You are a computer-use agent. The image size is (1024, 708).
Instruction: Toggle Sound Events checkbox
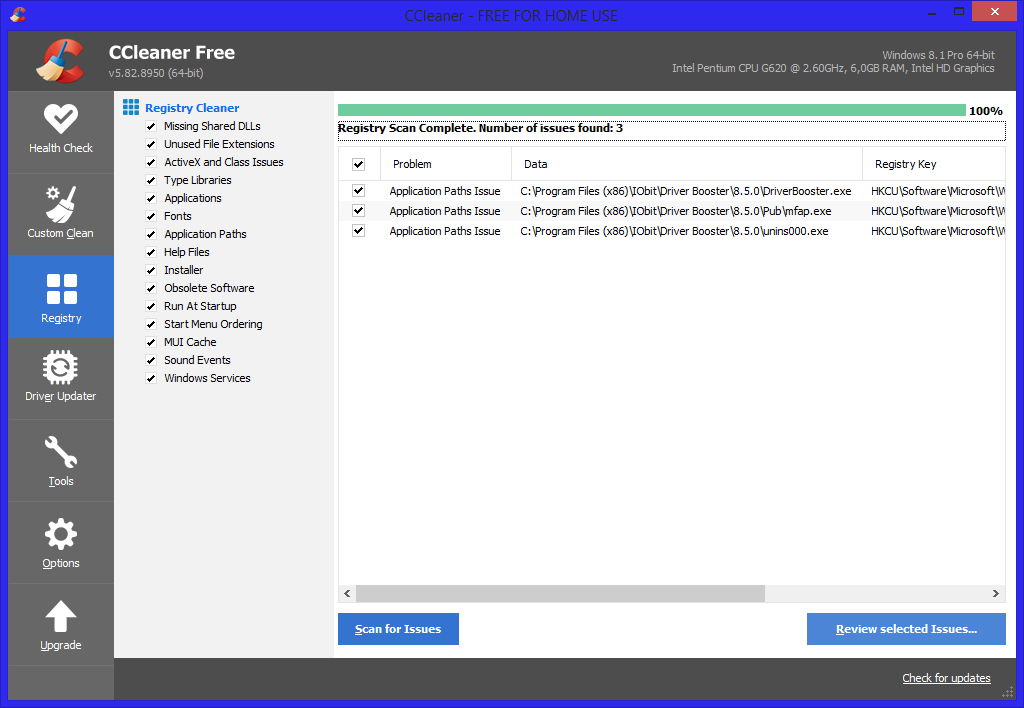pyautogui.click(x=151, y=360)
